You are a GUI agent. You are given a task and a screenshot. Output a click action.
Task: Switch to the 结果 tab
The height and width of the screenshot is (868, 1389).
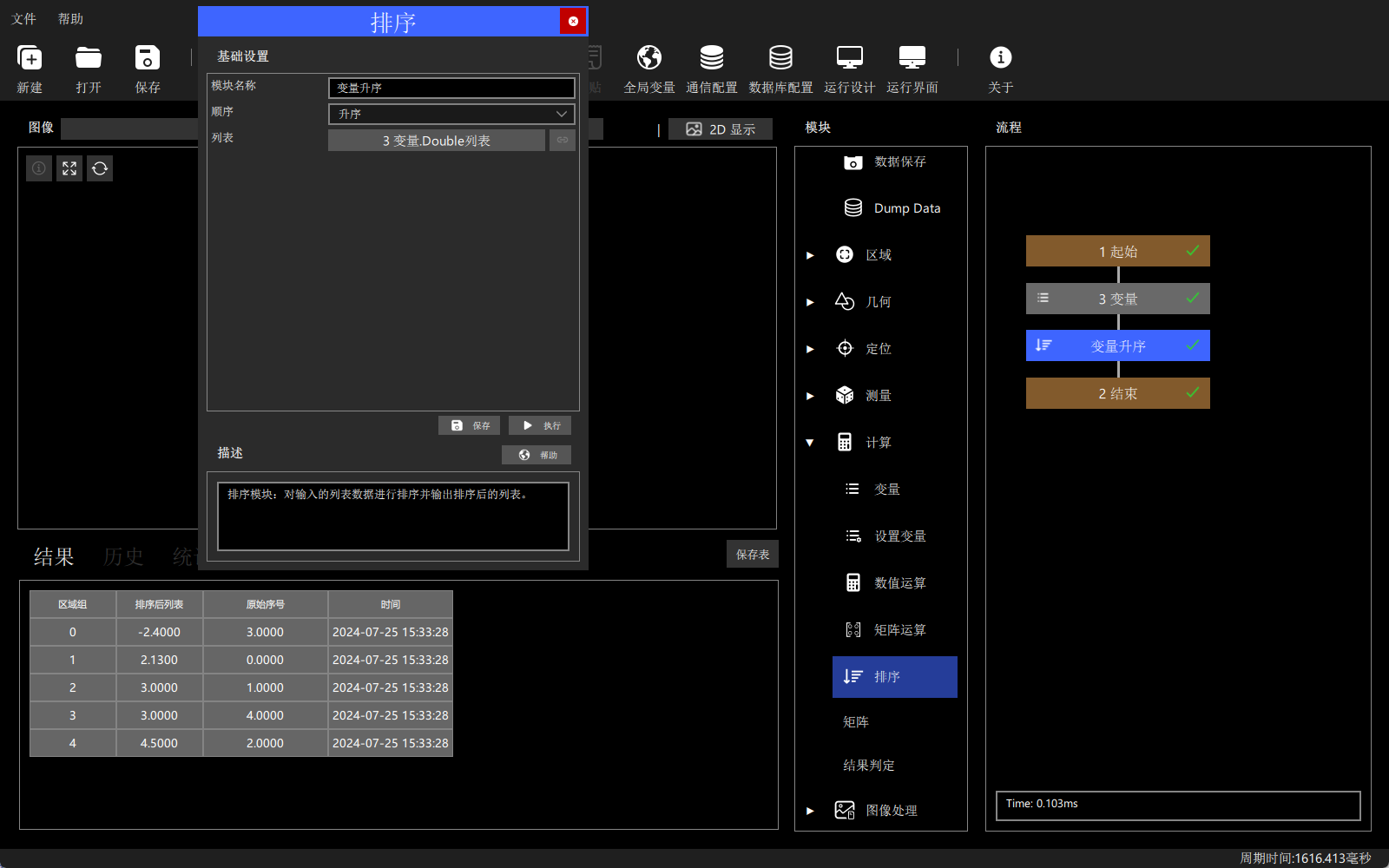click(54, 556)
